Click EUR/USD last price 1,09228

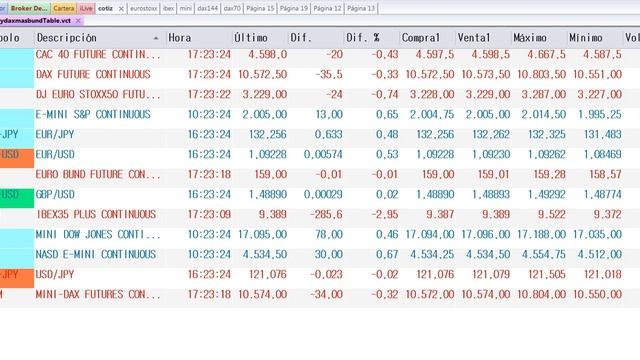[x=268, y=154]
